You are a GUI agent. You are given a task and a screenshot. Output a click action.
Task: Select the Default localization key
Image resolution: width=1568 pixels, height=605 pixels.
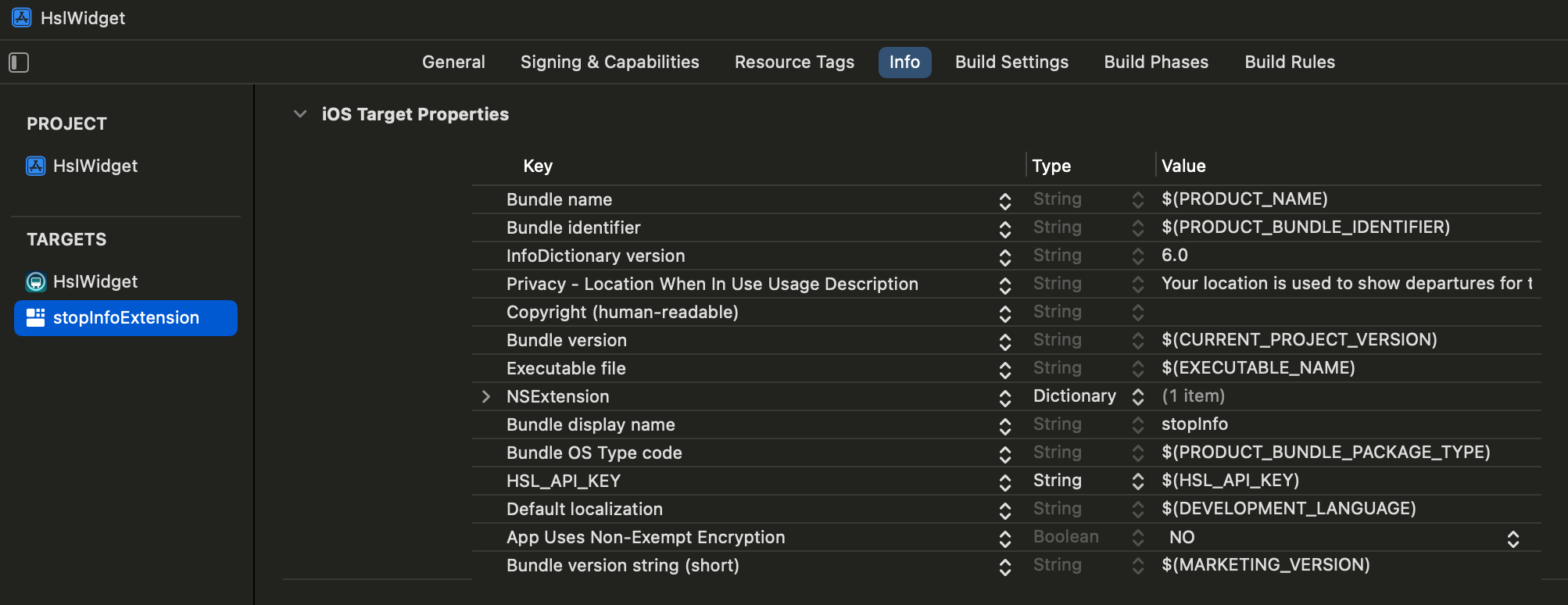[584, 509]
